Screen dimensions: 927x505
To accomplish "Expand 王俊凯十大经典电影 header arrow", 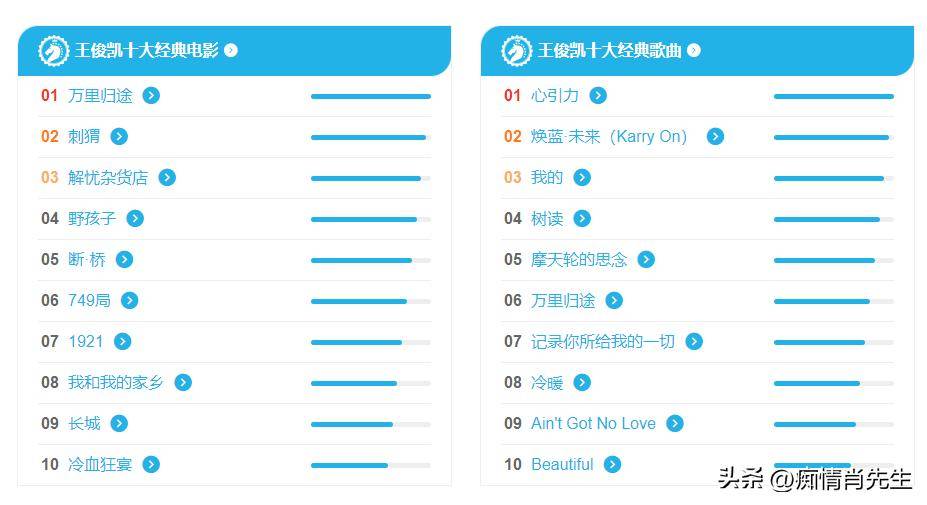I will pyautogui.click(x=231, y=50).
